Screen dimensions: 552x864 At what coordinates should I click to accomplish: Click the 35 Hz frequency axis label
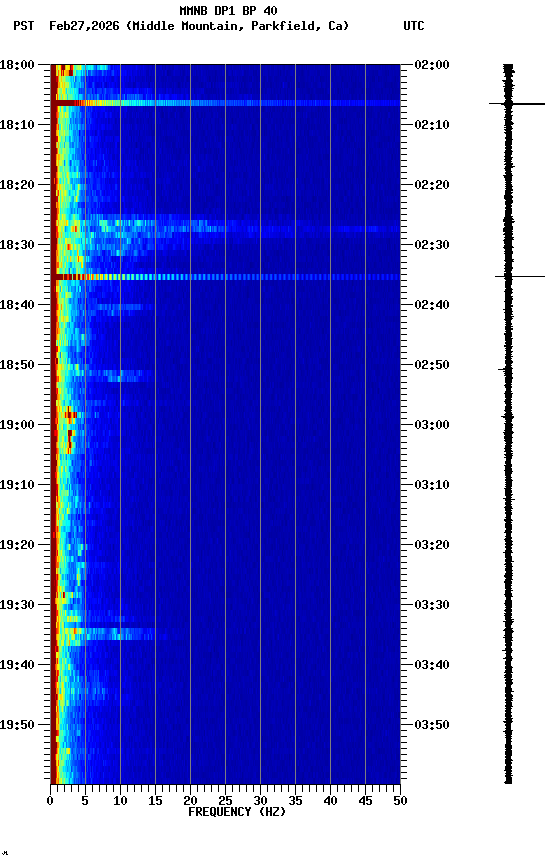coord(295,801)
